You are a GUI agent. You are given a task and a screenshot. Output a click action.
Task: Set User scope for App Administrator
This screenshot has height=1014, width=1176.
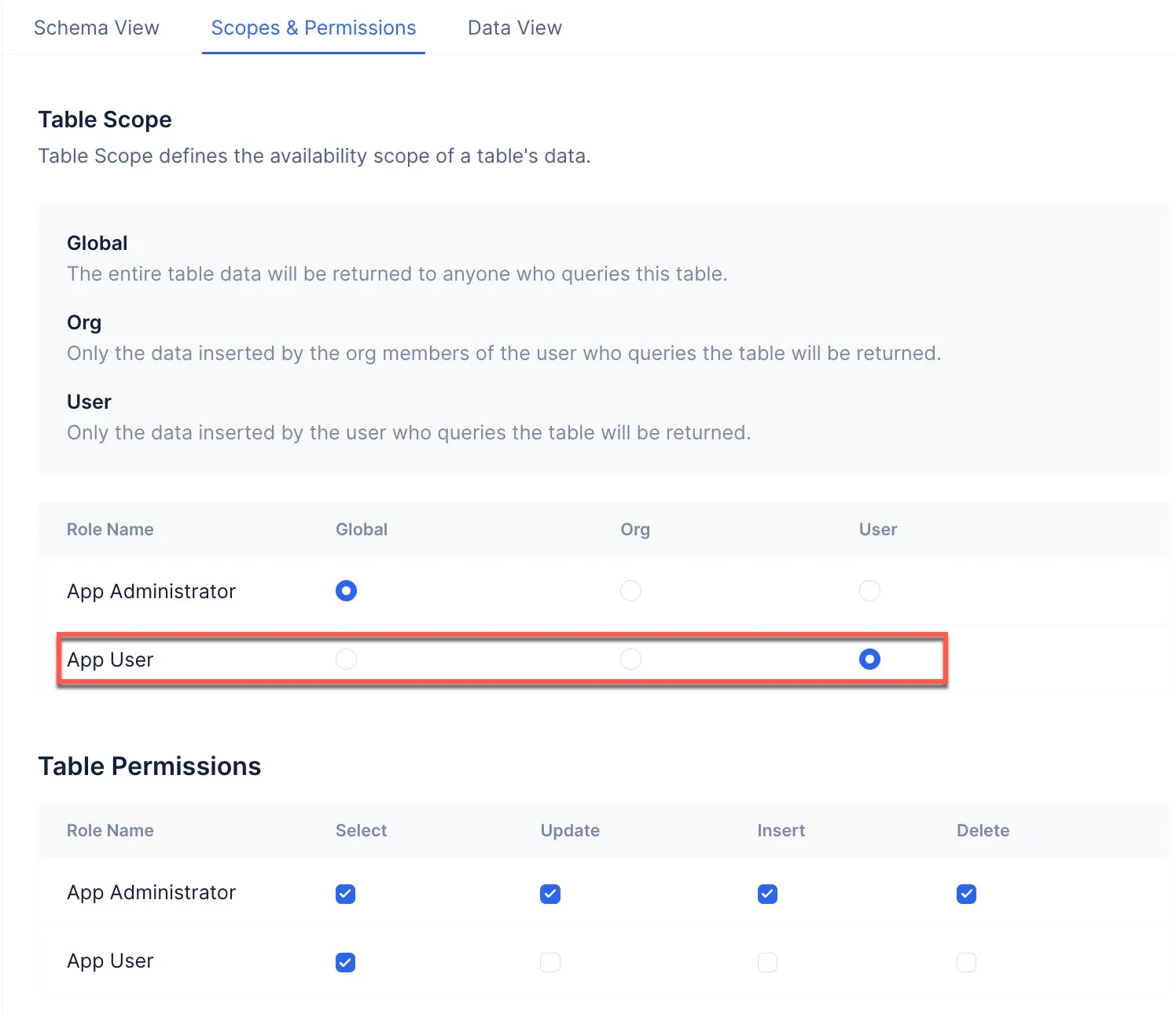[x=869, y=590]
